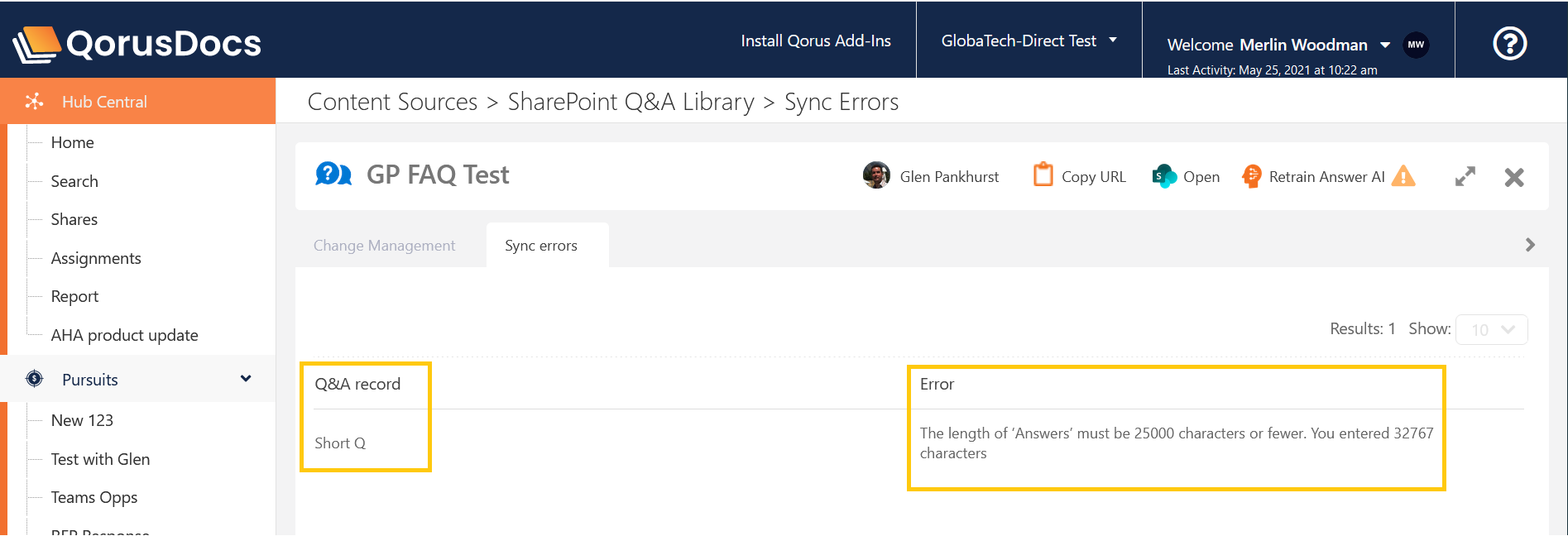Click the Retrain Answer AI icon

click(1251, 176)
